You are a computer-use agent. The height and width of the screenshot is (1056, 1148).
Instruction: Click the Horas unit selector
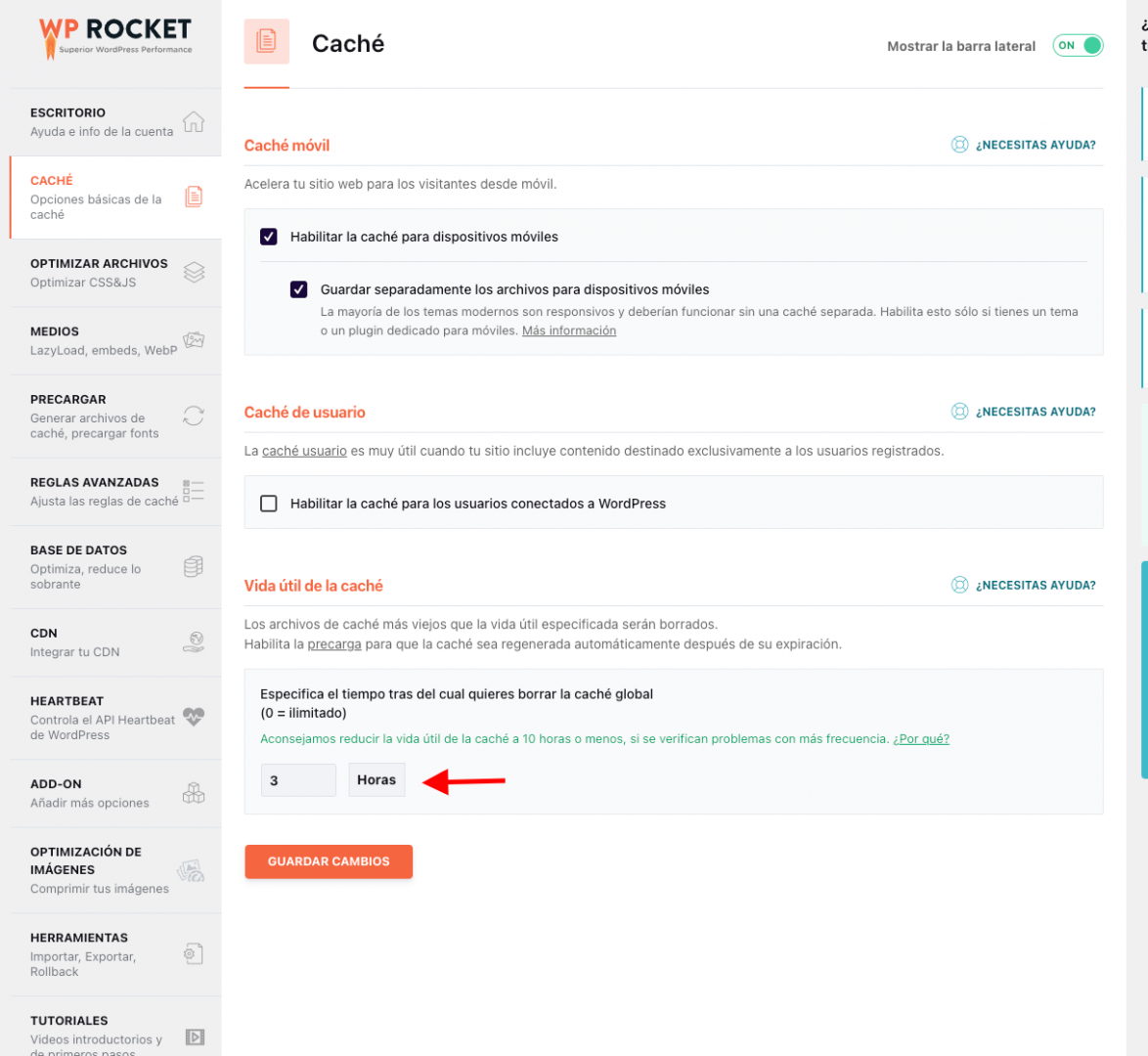click(x=376, y=780)
